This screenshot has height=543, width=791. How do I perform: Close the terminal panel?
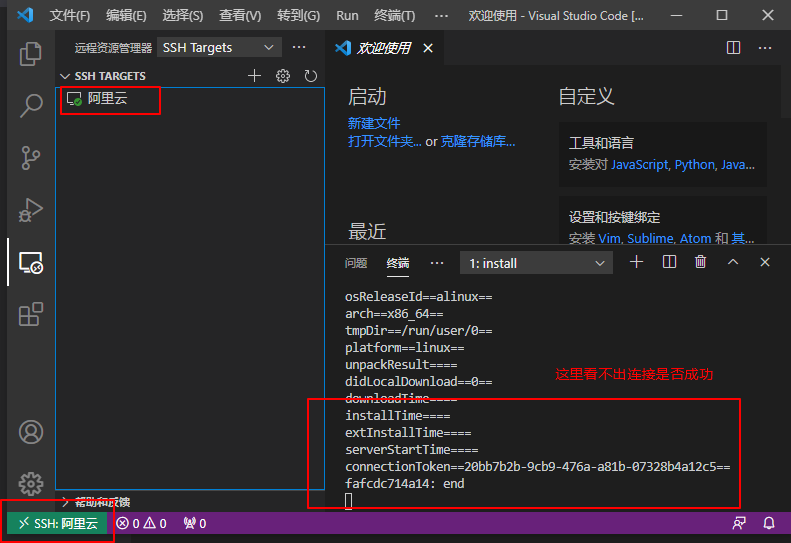click(765, 262)
